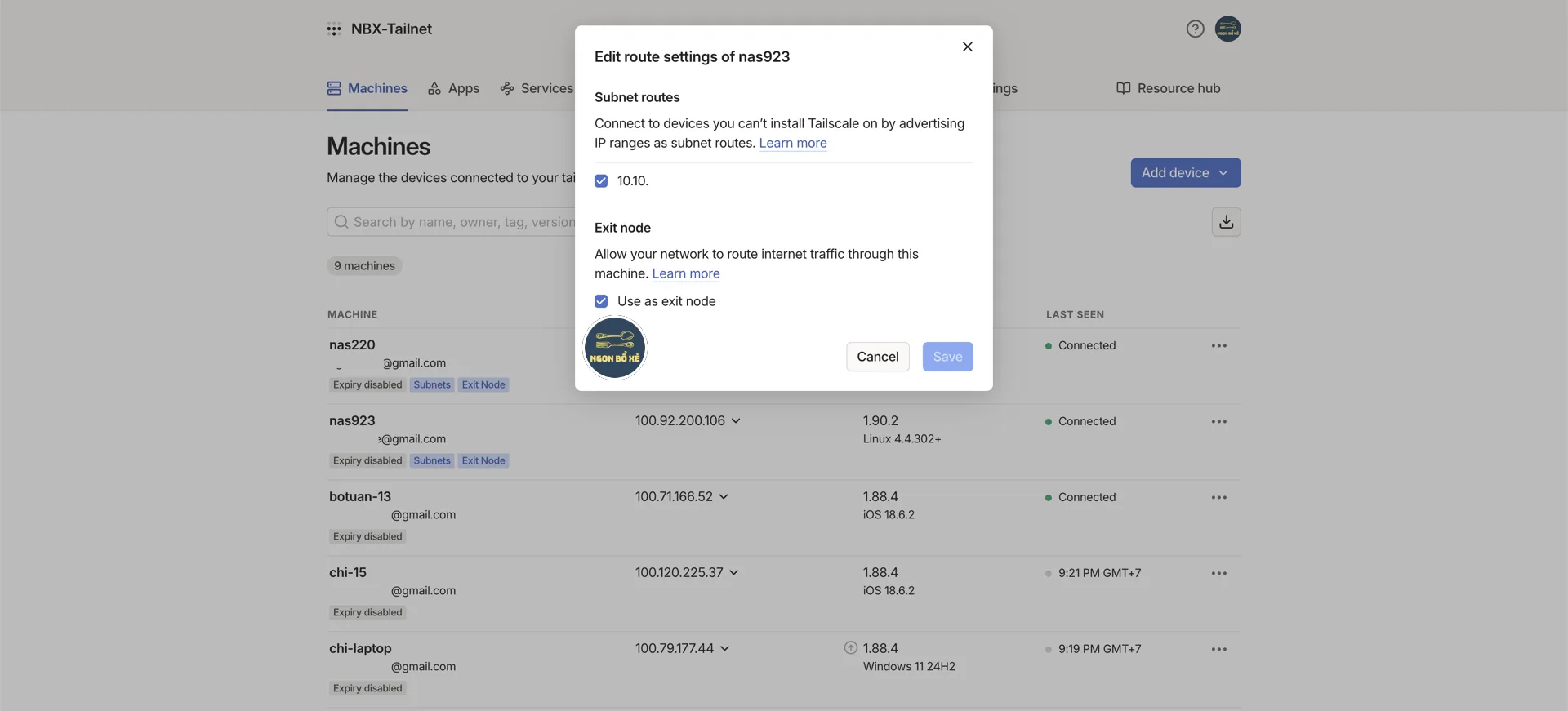
Task: Follow the Learn more link under Subnet routes
Action: click(x=792, y=143)
